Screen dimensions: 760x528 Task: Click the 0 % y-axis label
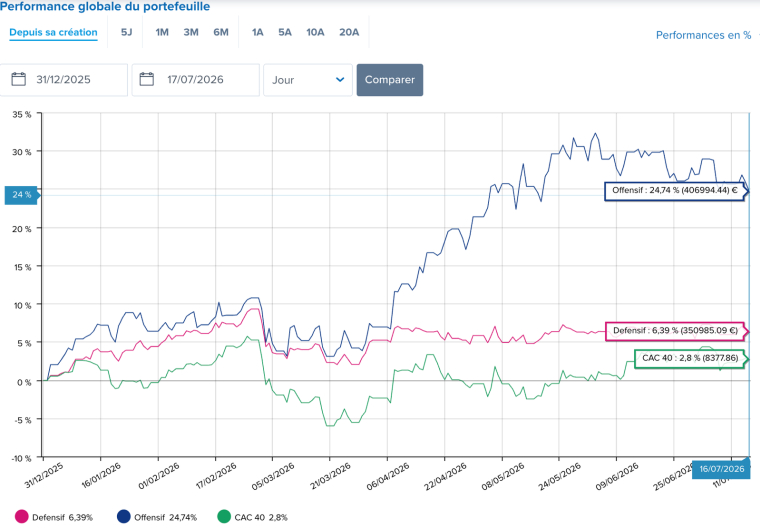point(24,382)
